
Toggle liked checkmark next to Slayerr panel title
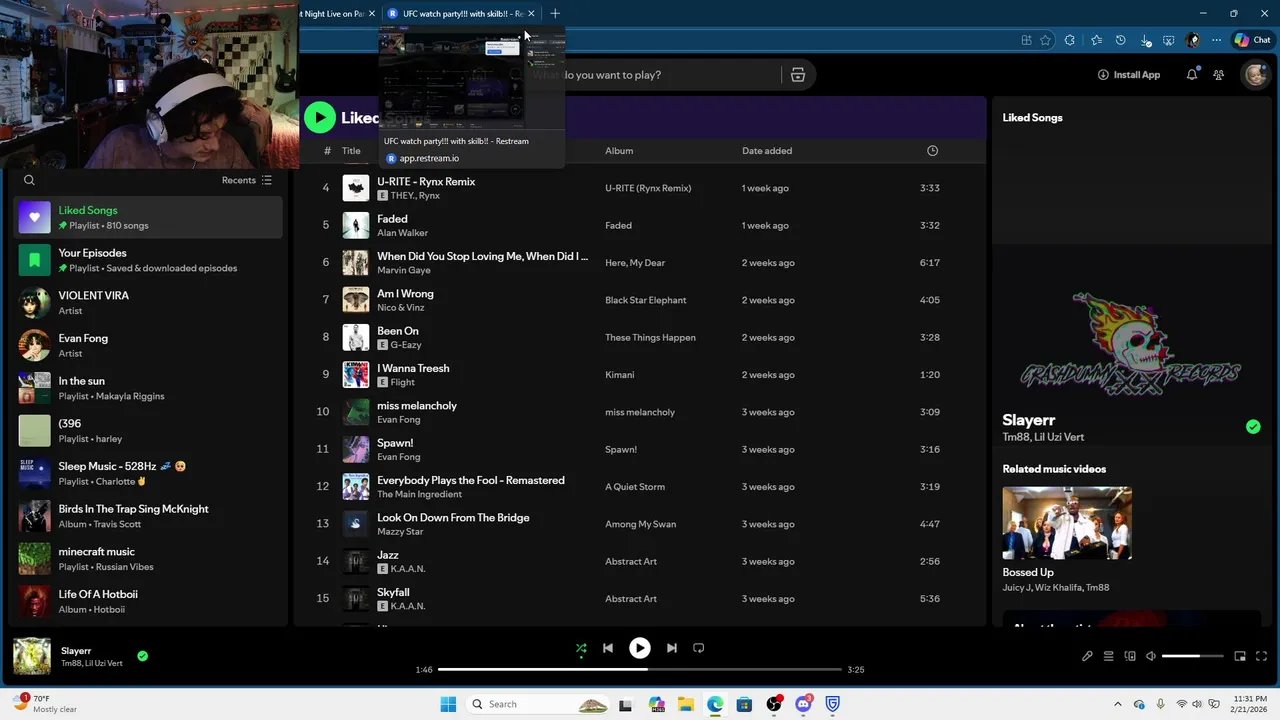coord(1253,427)
